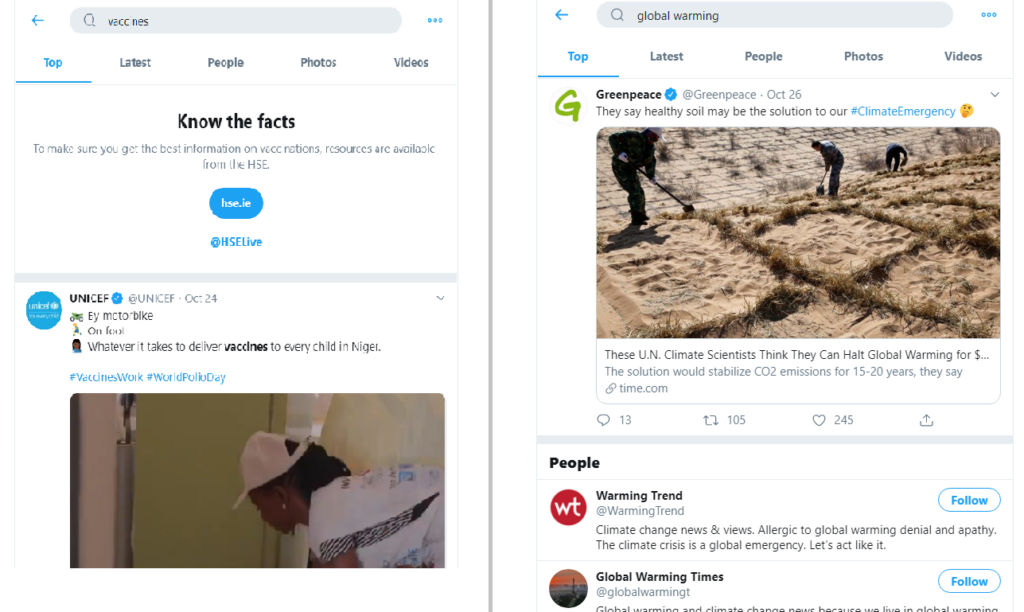Go back from the vaccines search
The image size is (1024, 612).
tap(37, 20)
